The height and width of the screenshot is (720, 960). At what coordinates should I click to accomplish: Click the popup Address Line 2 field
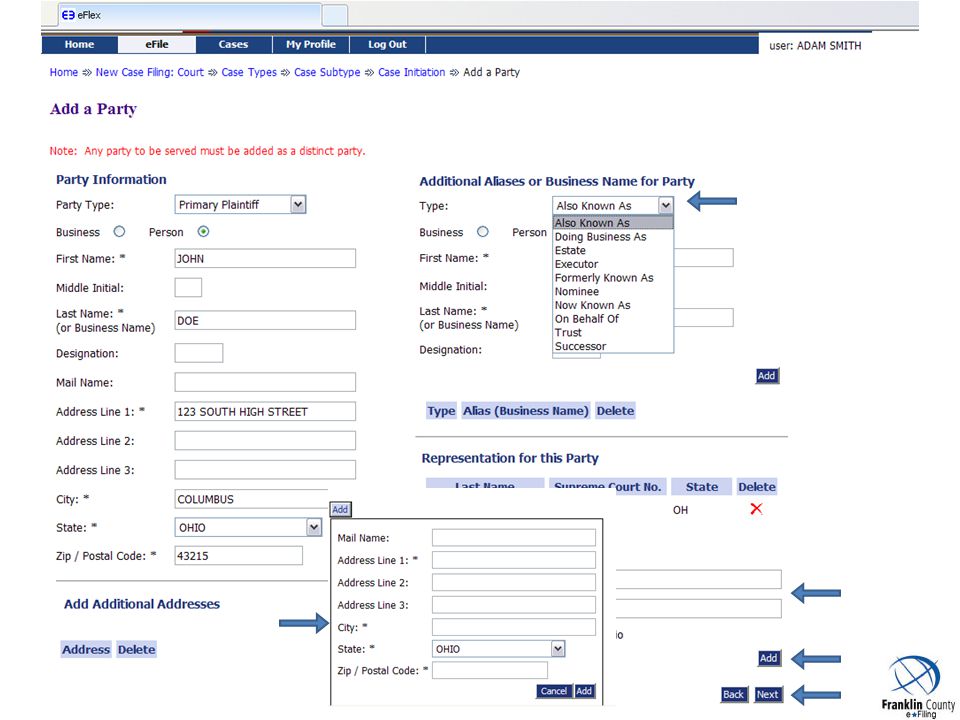[514, 582]
